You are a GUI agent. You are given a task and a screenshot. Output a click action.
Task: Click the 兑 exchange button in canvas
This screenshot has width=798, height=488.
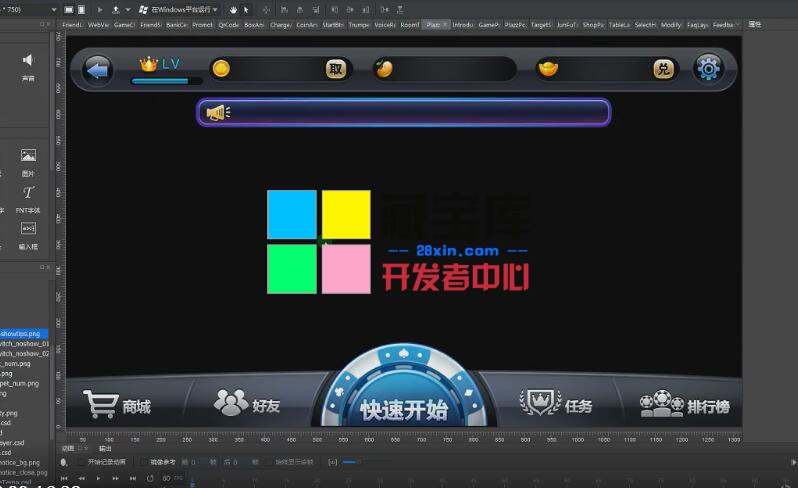tap(664, 69)
